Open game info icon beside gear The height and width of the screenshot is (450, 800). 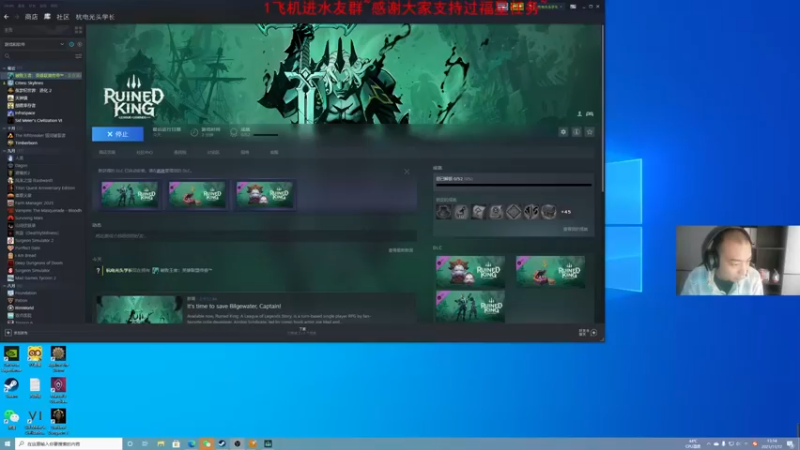tap(577, 132)
